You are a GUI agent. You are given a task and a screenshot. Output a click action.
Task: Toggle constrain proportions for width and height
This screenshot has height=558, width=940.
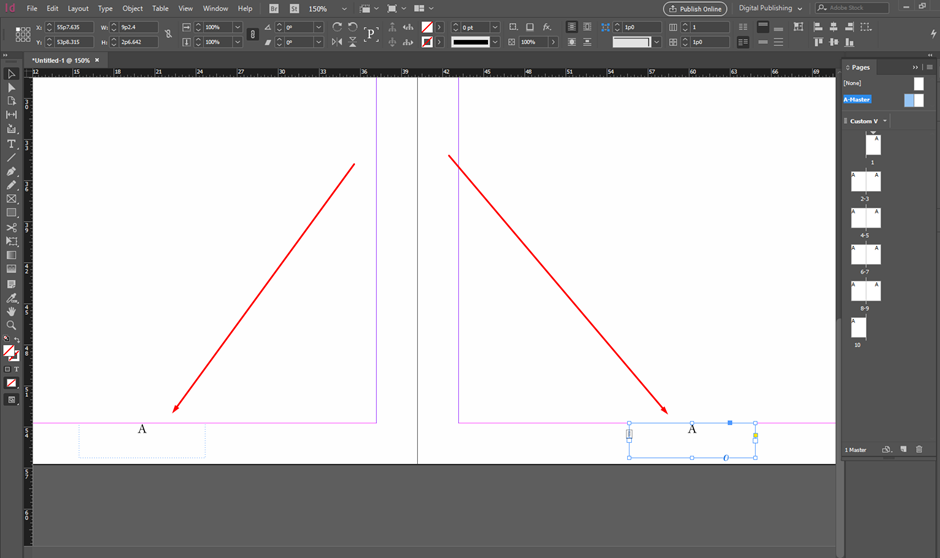(168, 35)
